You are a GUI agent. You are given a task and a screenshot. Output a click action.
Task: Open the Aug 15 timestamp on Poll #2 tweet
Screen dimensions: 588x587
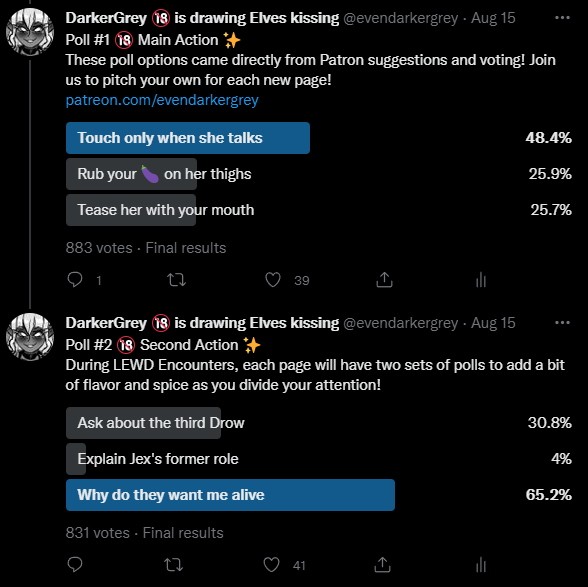click(493, 323)
